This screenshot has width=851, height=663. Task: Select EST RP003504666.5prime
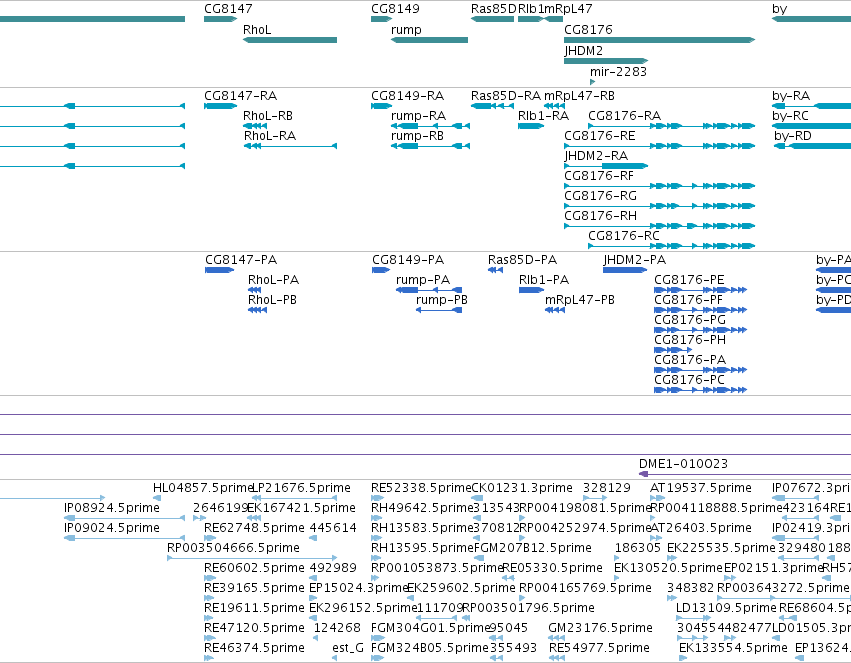point(252,558)
